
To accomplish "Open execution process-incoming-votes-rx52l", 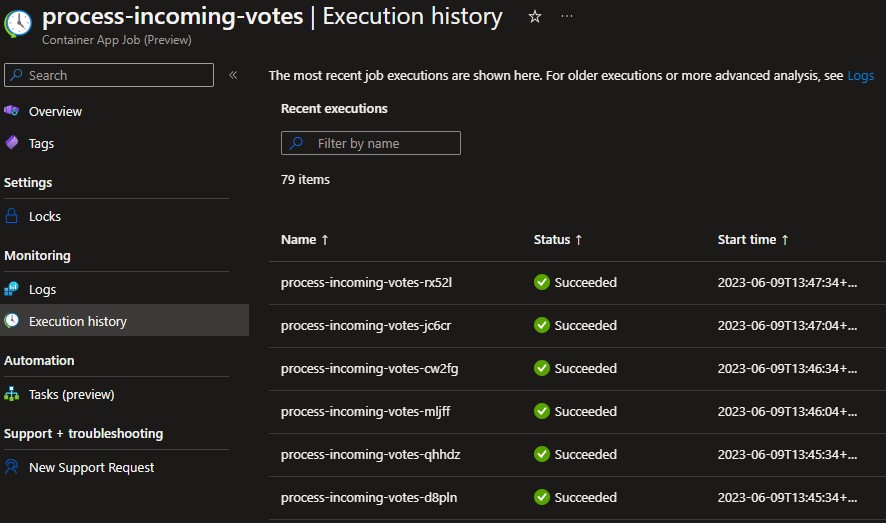I will 366,282.
